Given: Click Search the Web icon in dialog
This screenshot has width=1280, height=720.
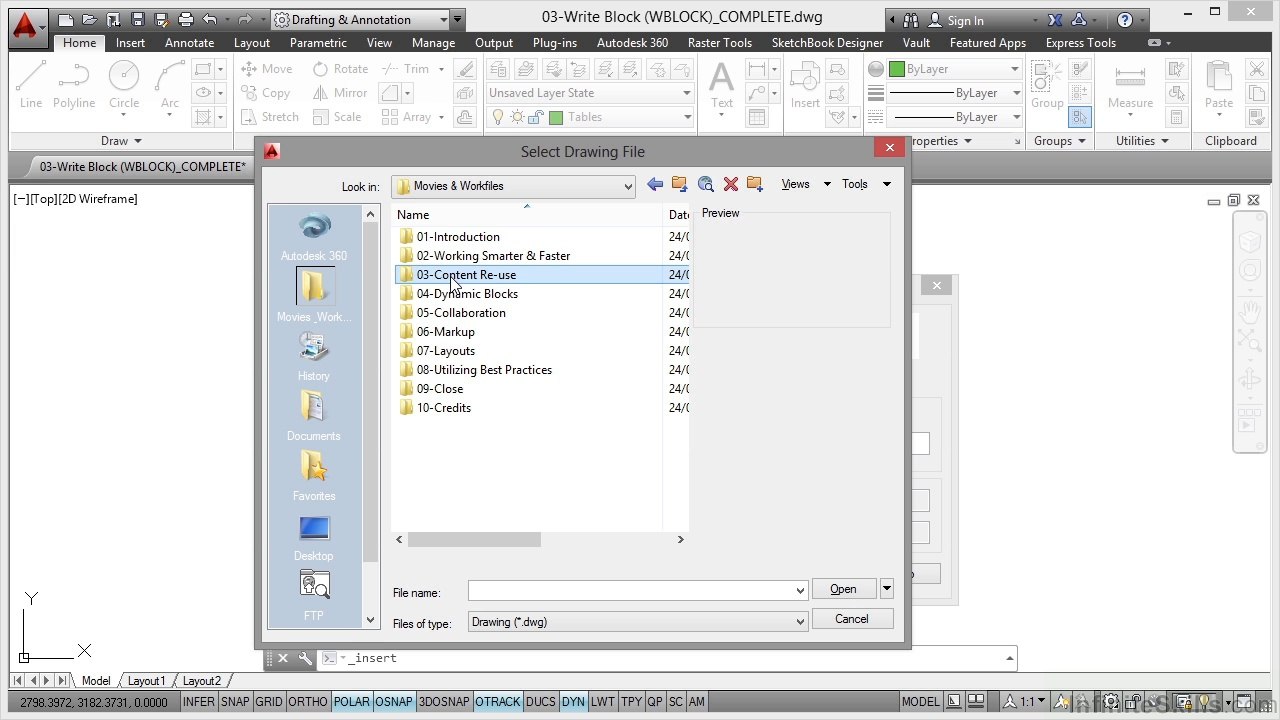Looking at the screenshot, I should point(706,184).
